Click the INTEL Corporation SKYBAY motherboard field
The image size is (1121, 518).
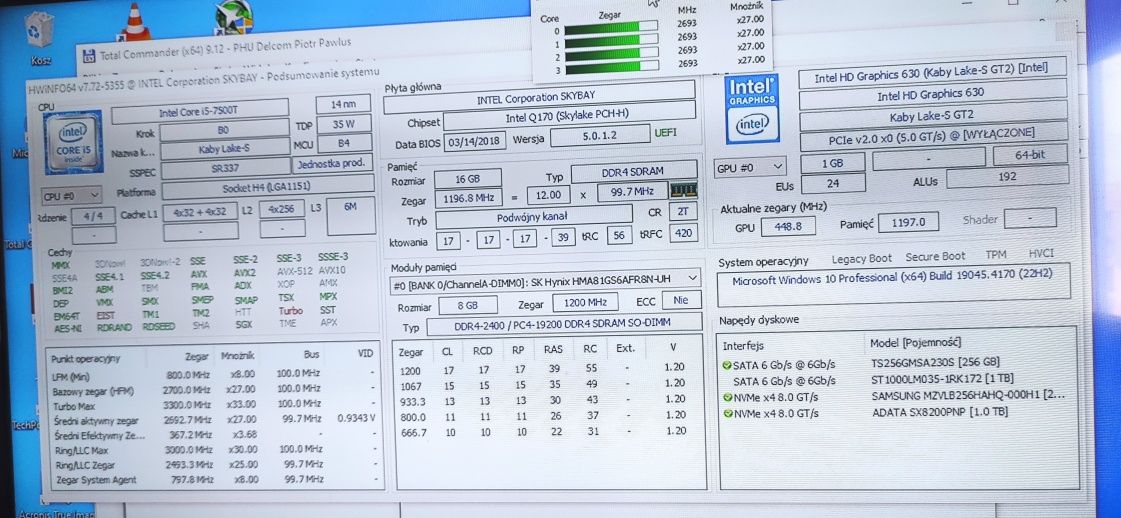538,96
